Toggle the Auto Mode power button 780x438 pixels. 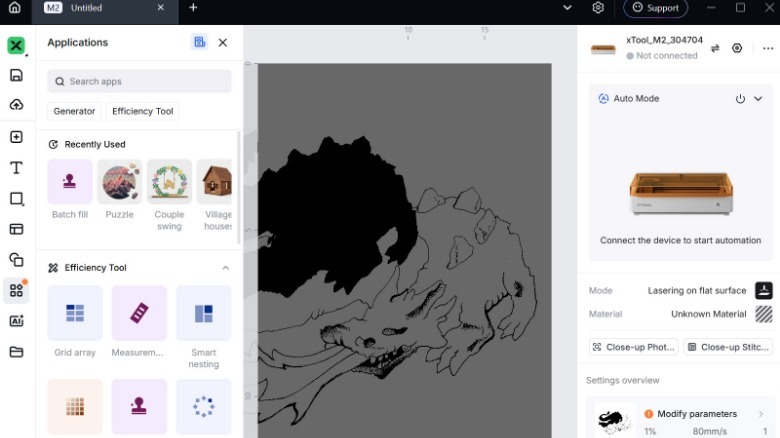[x=740, y=99]
